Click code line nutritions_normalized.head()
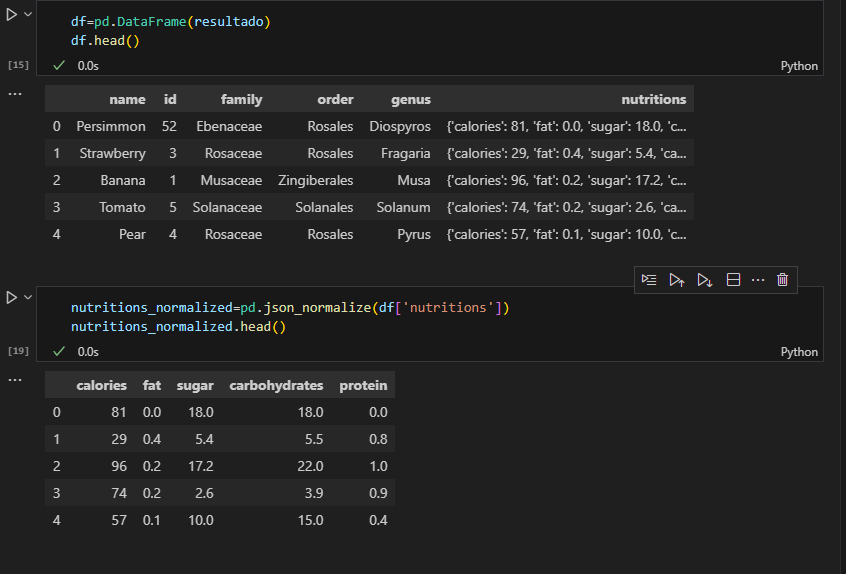 [178, 326]
